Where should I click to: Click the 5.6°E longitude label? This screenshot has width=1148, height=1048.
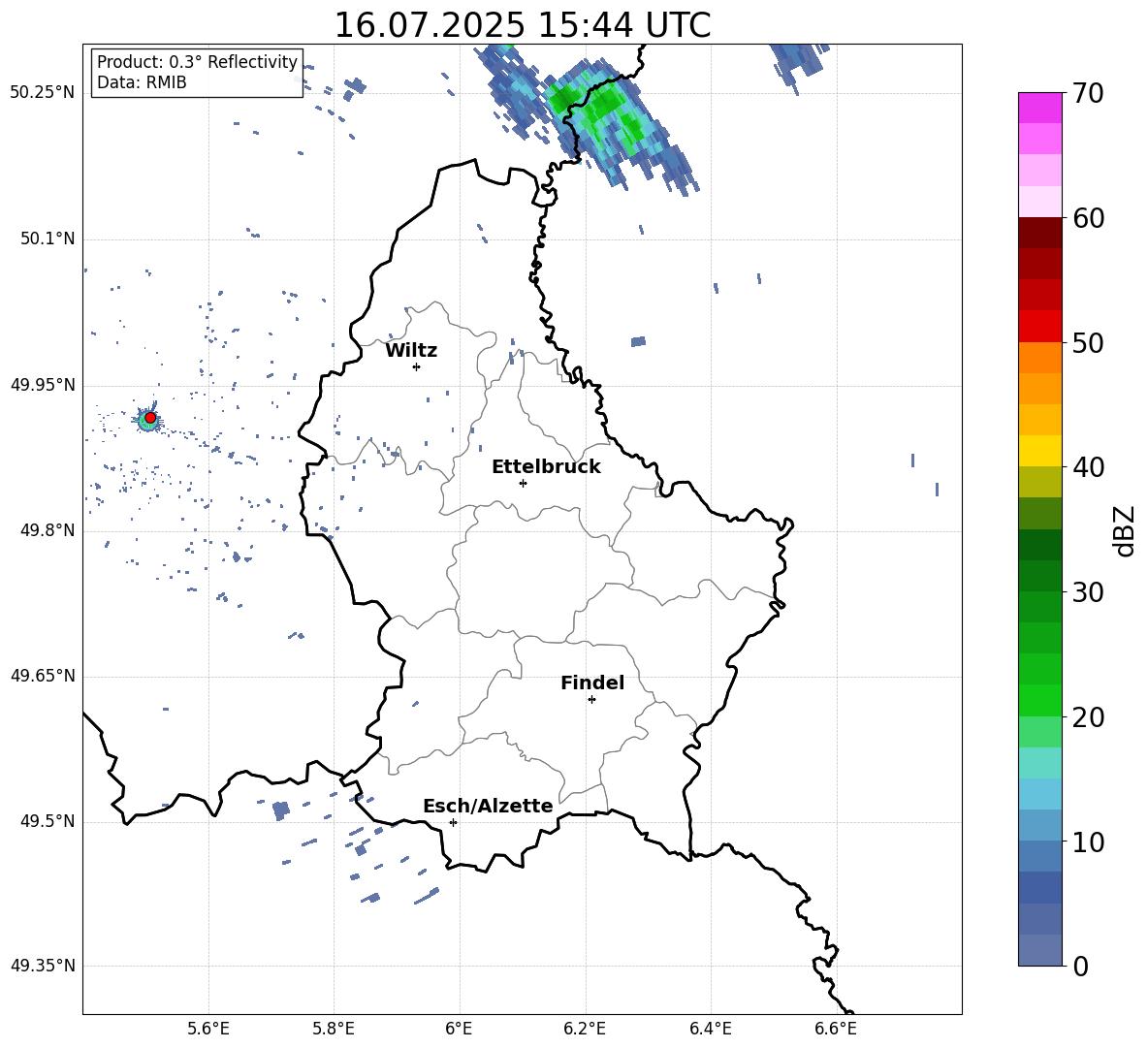208,1029
